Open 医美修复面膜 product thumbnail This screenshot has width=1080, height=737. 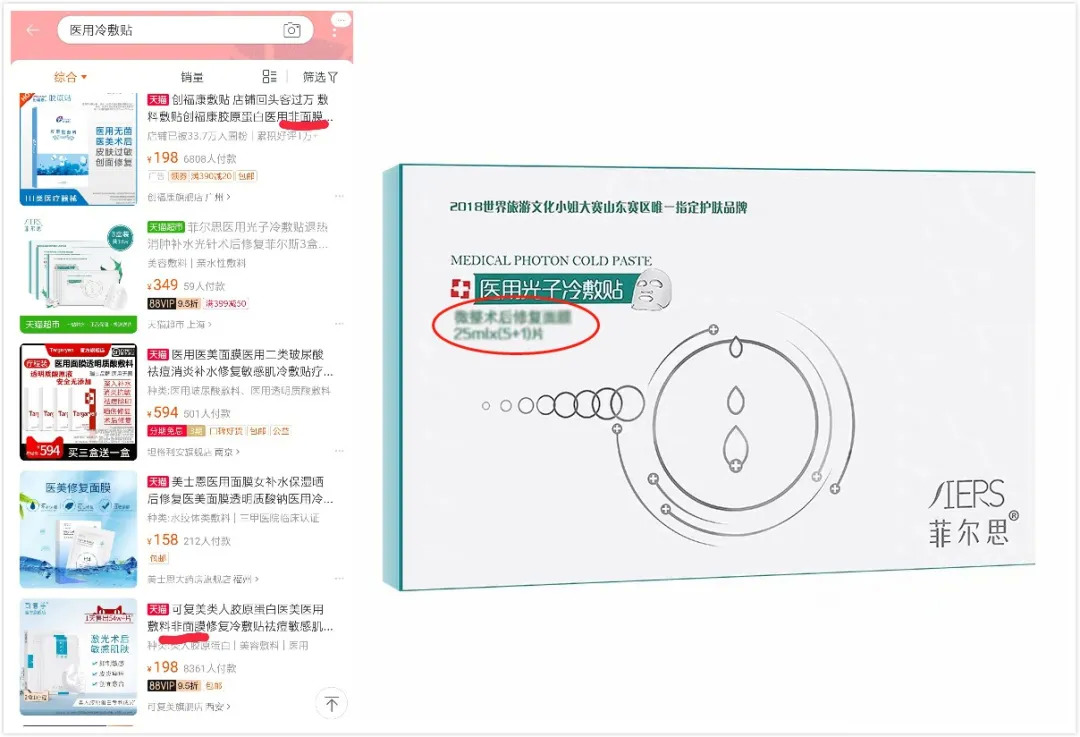(x=79, y=529)
